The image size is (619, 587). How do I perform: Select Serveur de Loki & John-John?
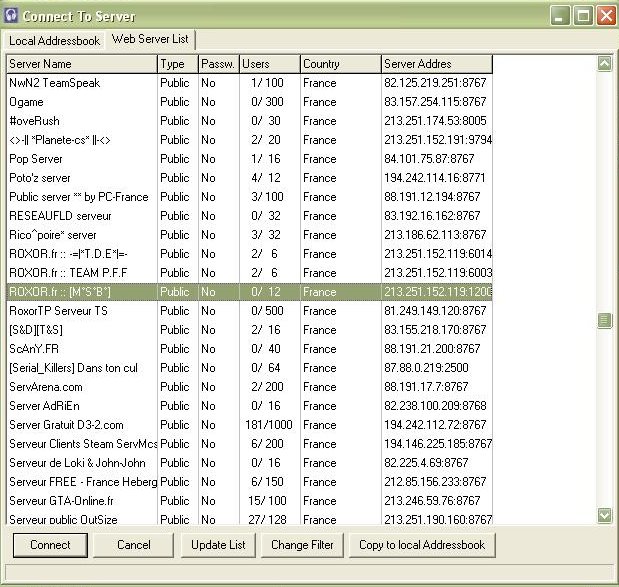click(x=249, y=463)
